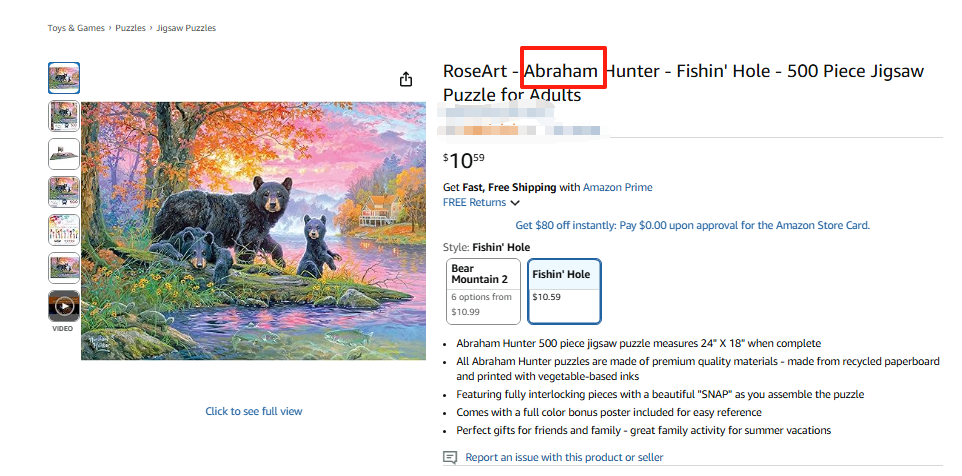
Task: Open the Toys & Games breadcrumb
Action: (76, 28)
